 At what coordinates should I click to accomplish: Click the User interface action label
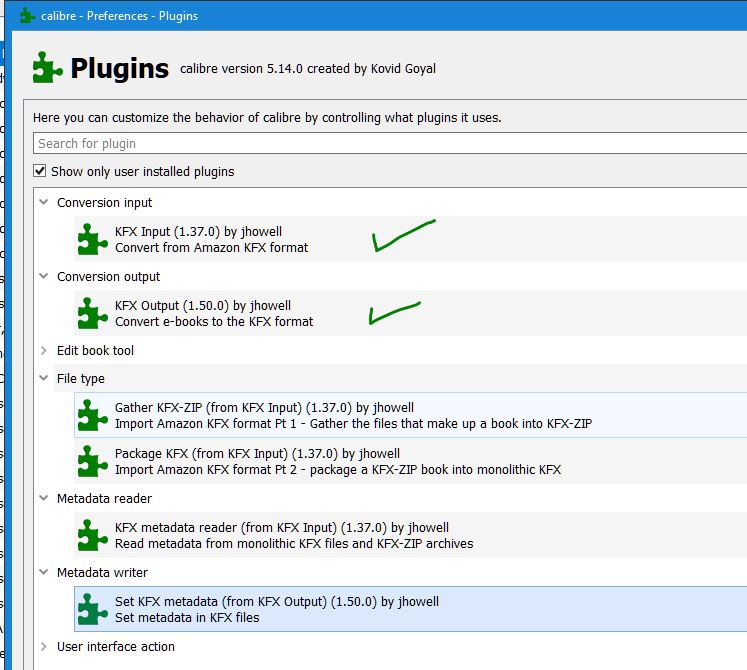(x=116, y=647)
